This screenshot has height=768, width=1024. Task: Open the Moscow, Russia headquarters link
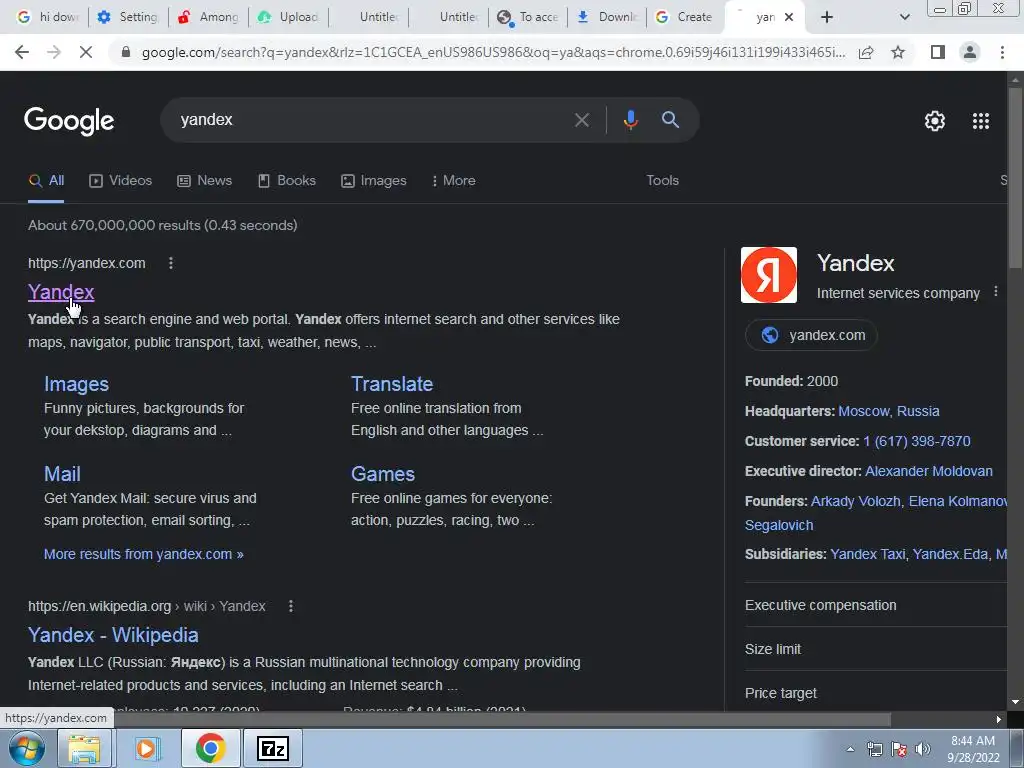pyautogui.click(x=889, y=411)
